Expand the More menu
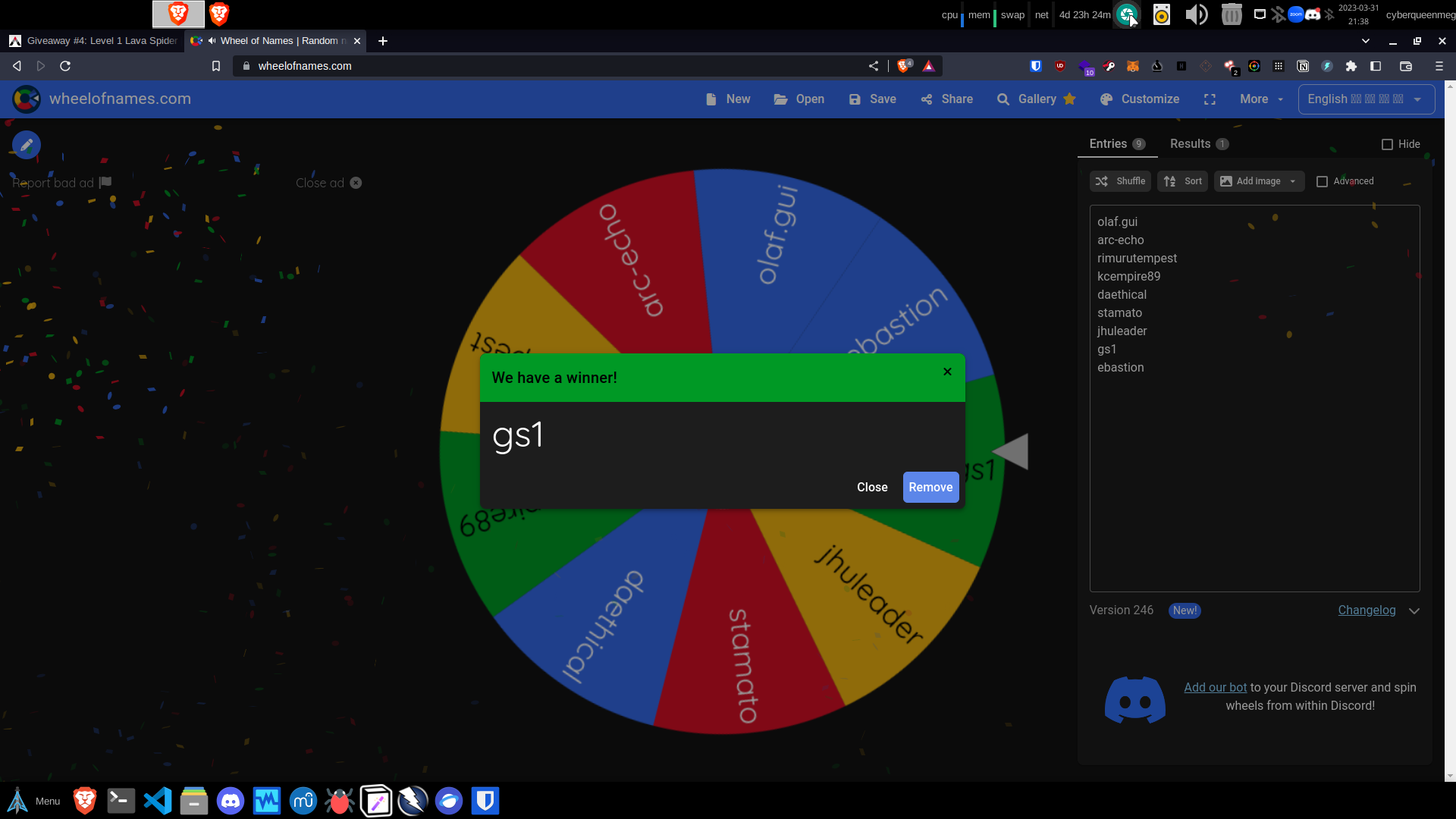Screen dimensions: 1456x819 tap(1261, 99)
